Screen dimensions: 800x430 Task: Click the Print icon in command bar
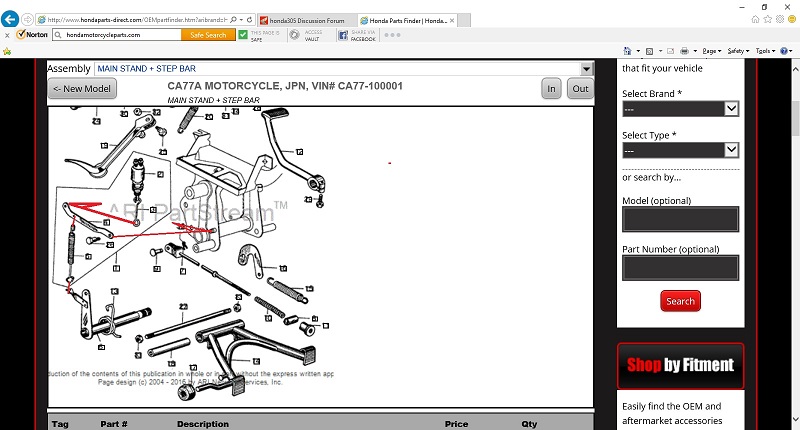[682, 50]
